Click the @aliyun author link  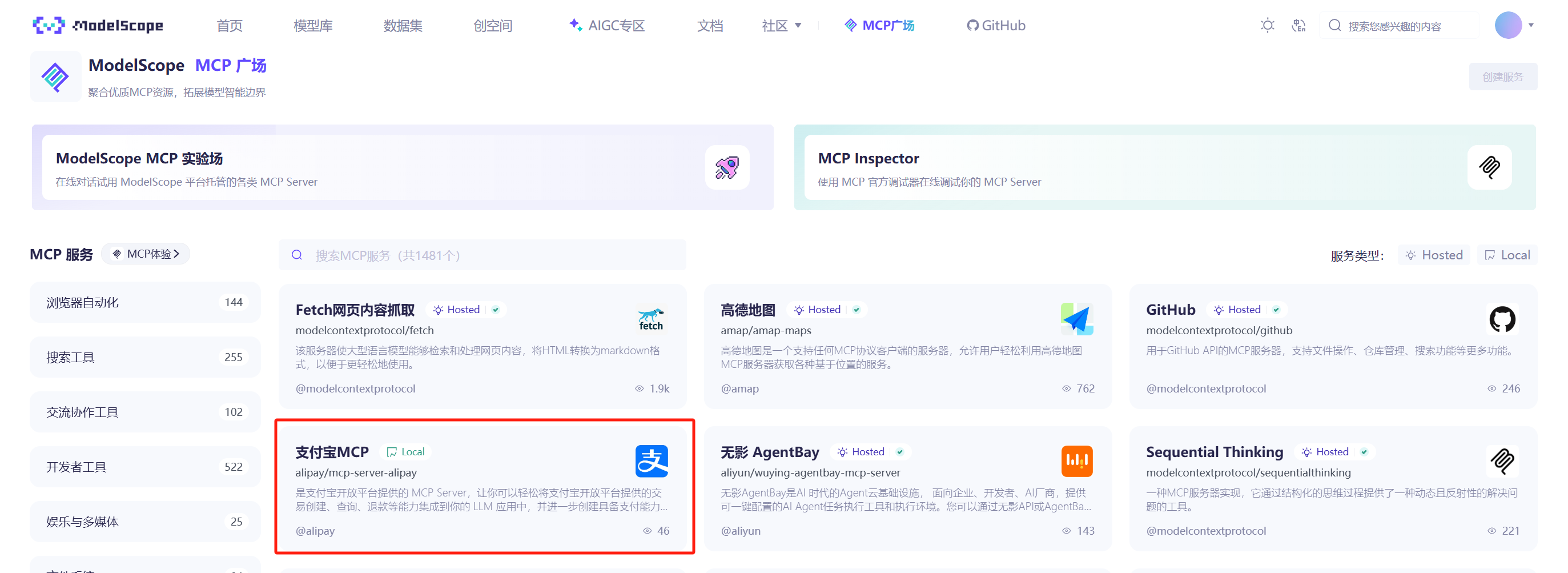pyautogui.click(x=741, y=531)
